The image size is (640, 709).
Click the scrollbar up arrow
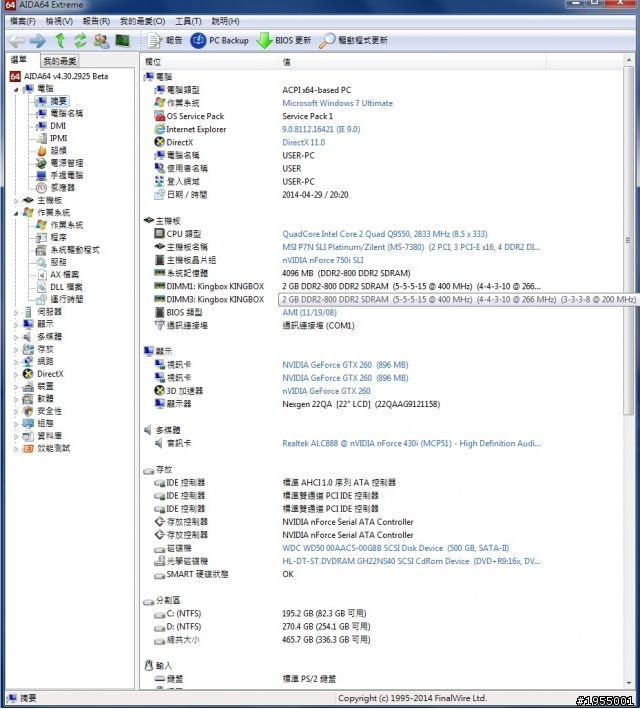629,60
